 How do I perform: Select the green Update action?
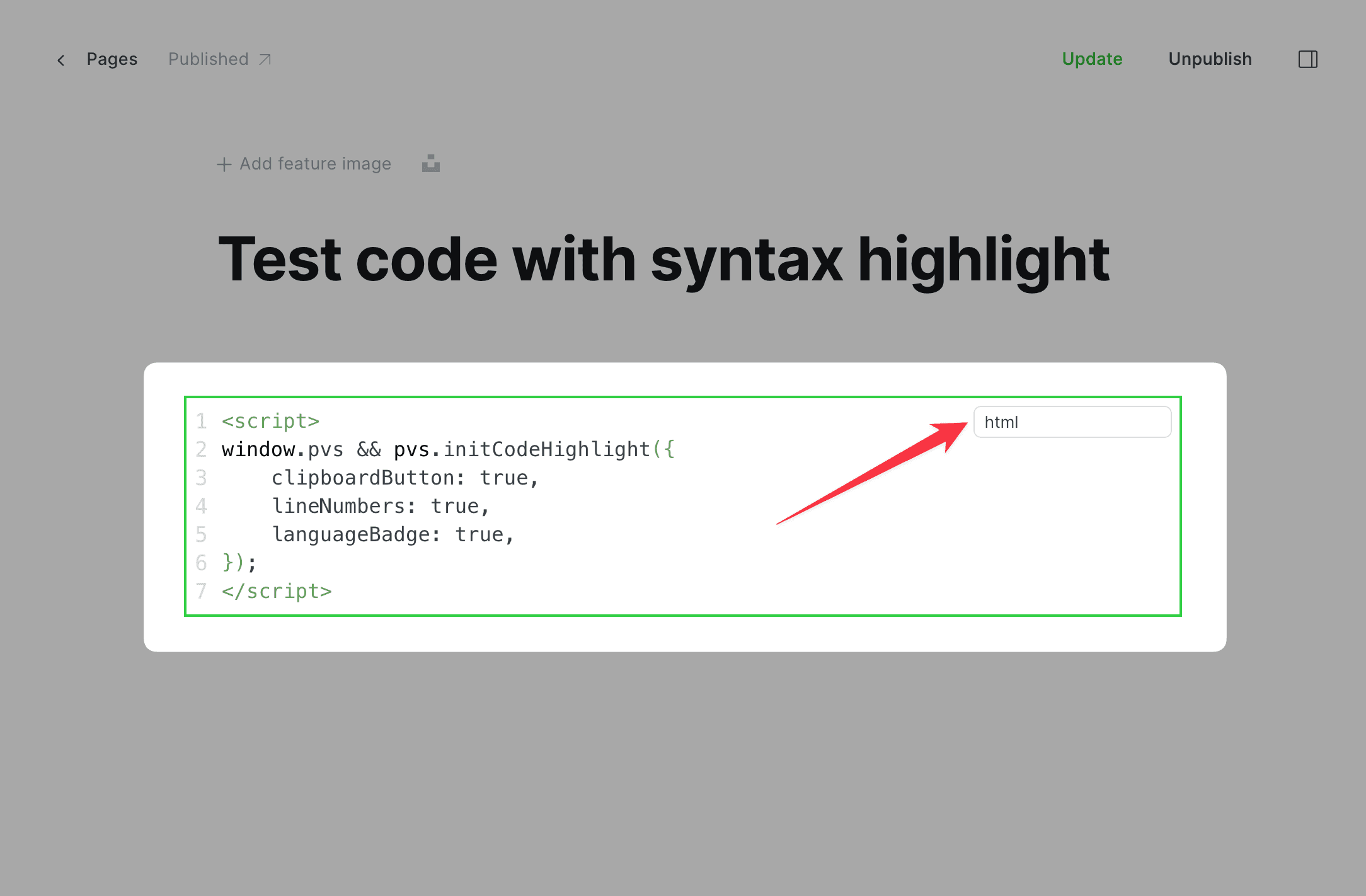pyautogui.click(x=1092, y=59)
